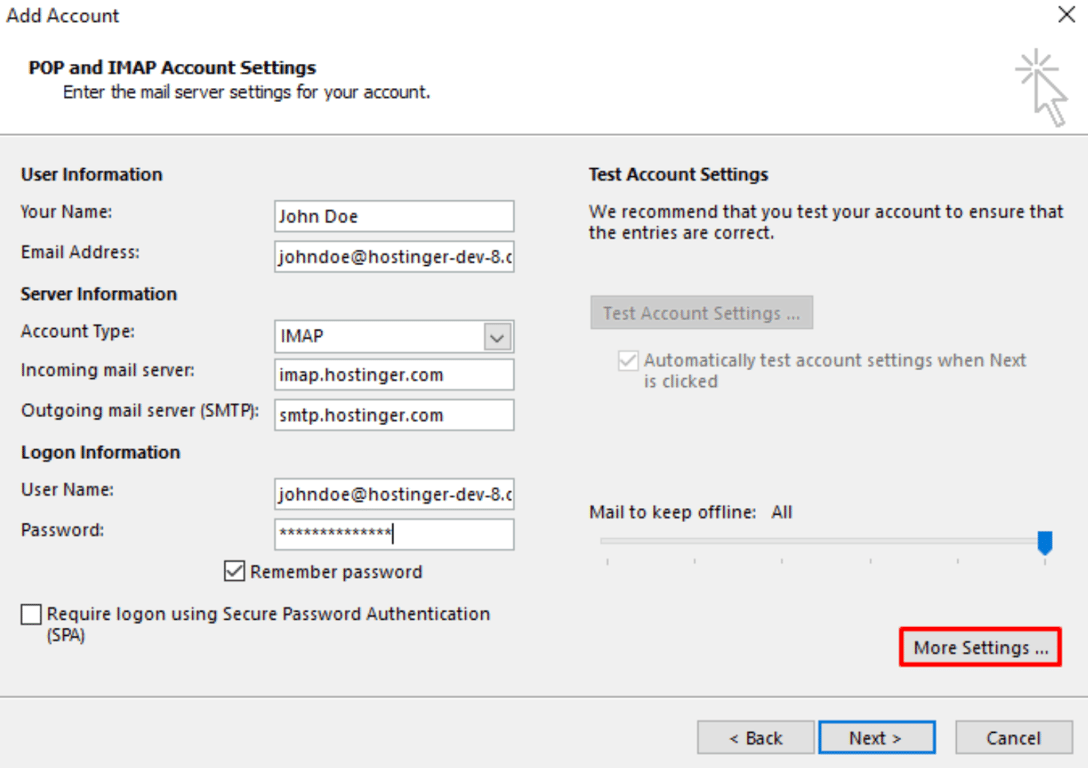
Task: Click Test Account Settings
Action: [701, 312]
